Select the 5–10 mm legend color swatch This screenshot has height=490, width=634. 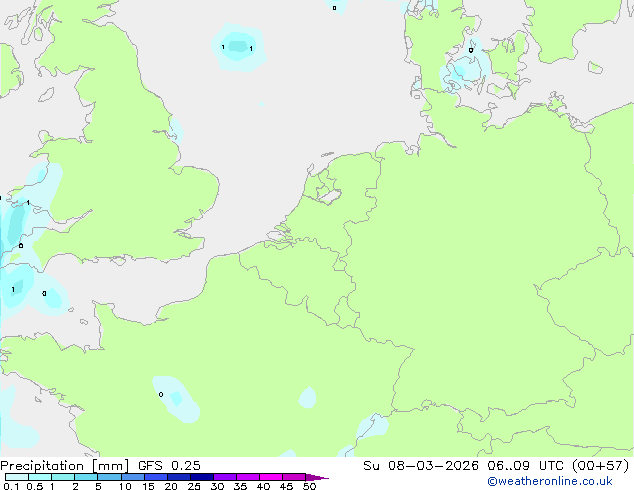[x=110, y=477]
